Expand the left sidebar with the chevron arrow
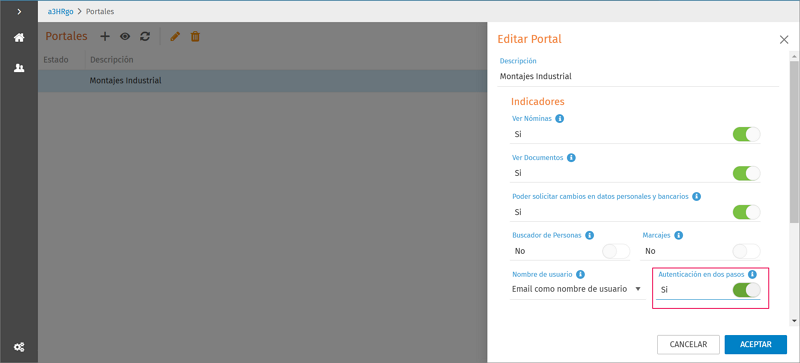Viewport: 800px width, 363px height. (19, 11)
